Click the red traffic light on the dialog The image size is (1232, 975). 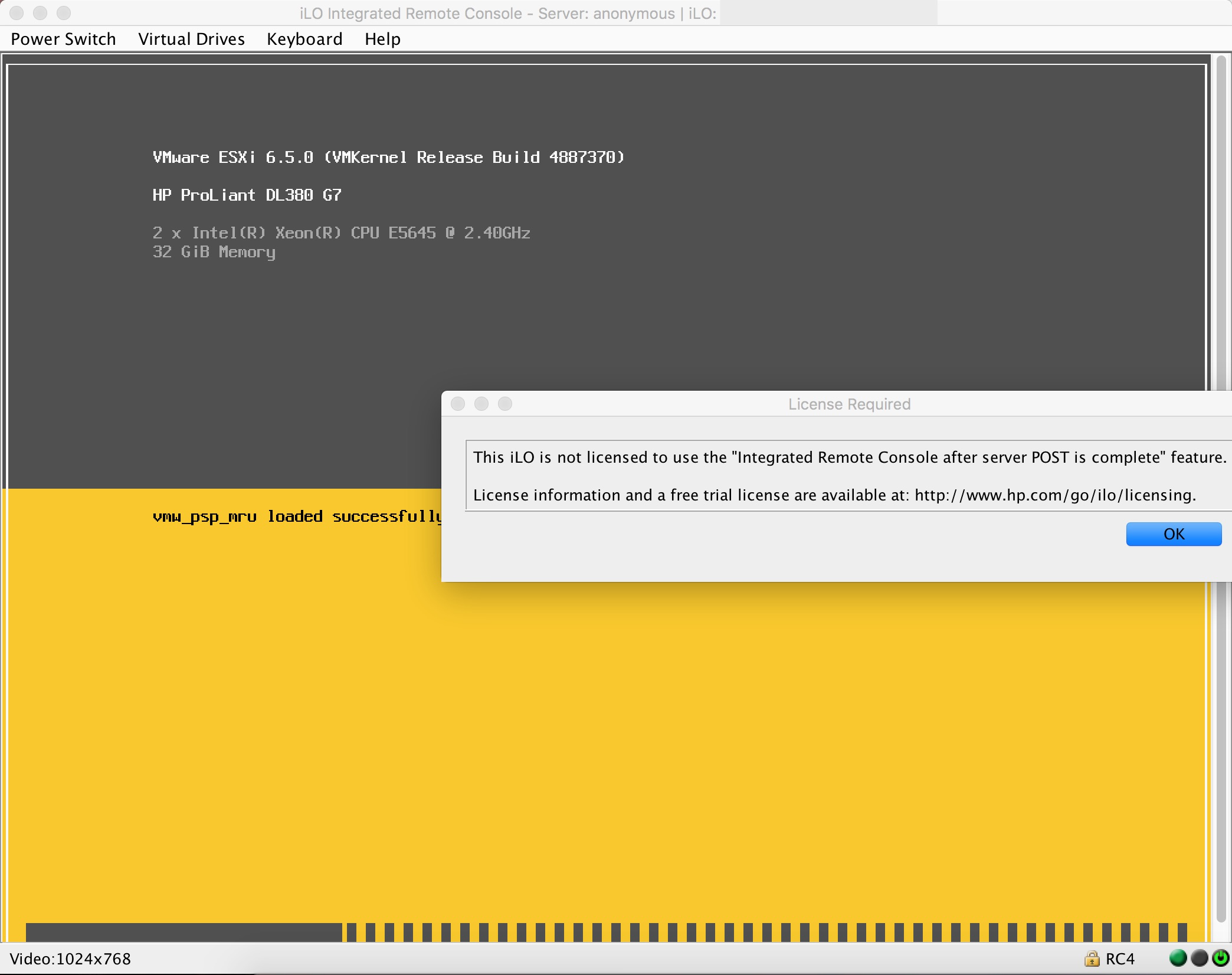pyautogui.click(x=458, y=404)
